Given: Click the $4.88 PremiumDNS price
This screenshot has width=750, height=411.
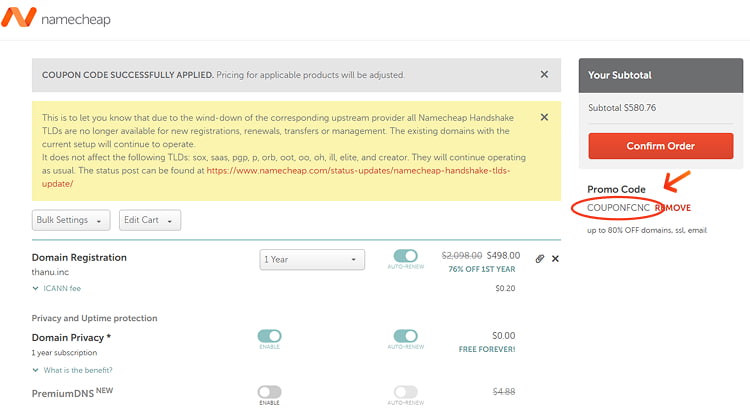Looking at the screenshot, I should (504, 391).
